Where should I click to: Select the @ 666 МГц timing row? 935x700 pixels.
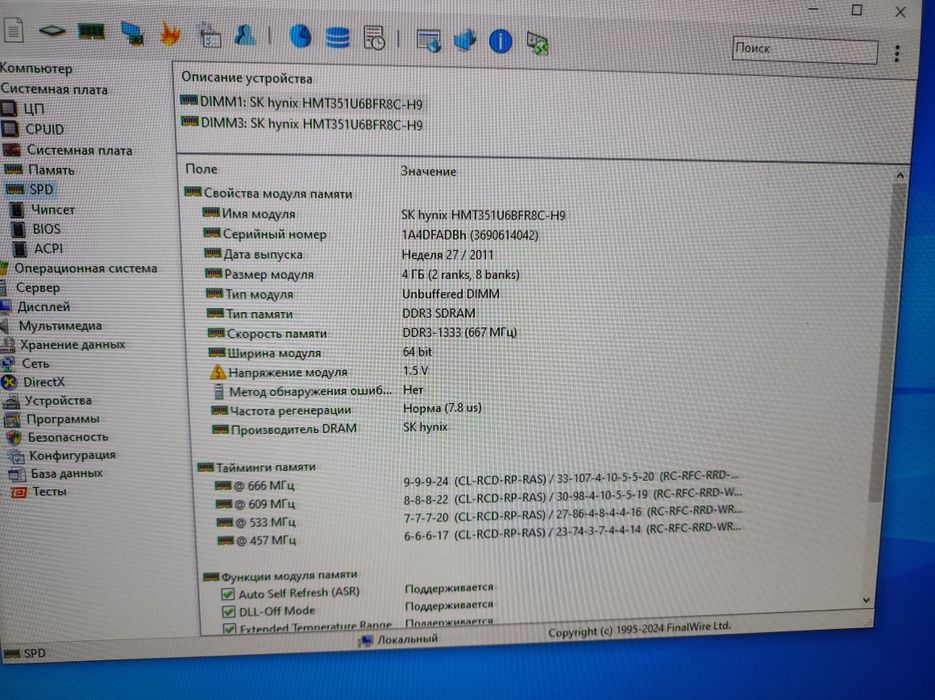tap(477, 482)
